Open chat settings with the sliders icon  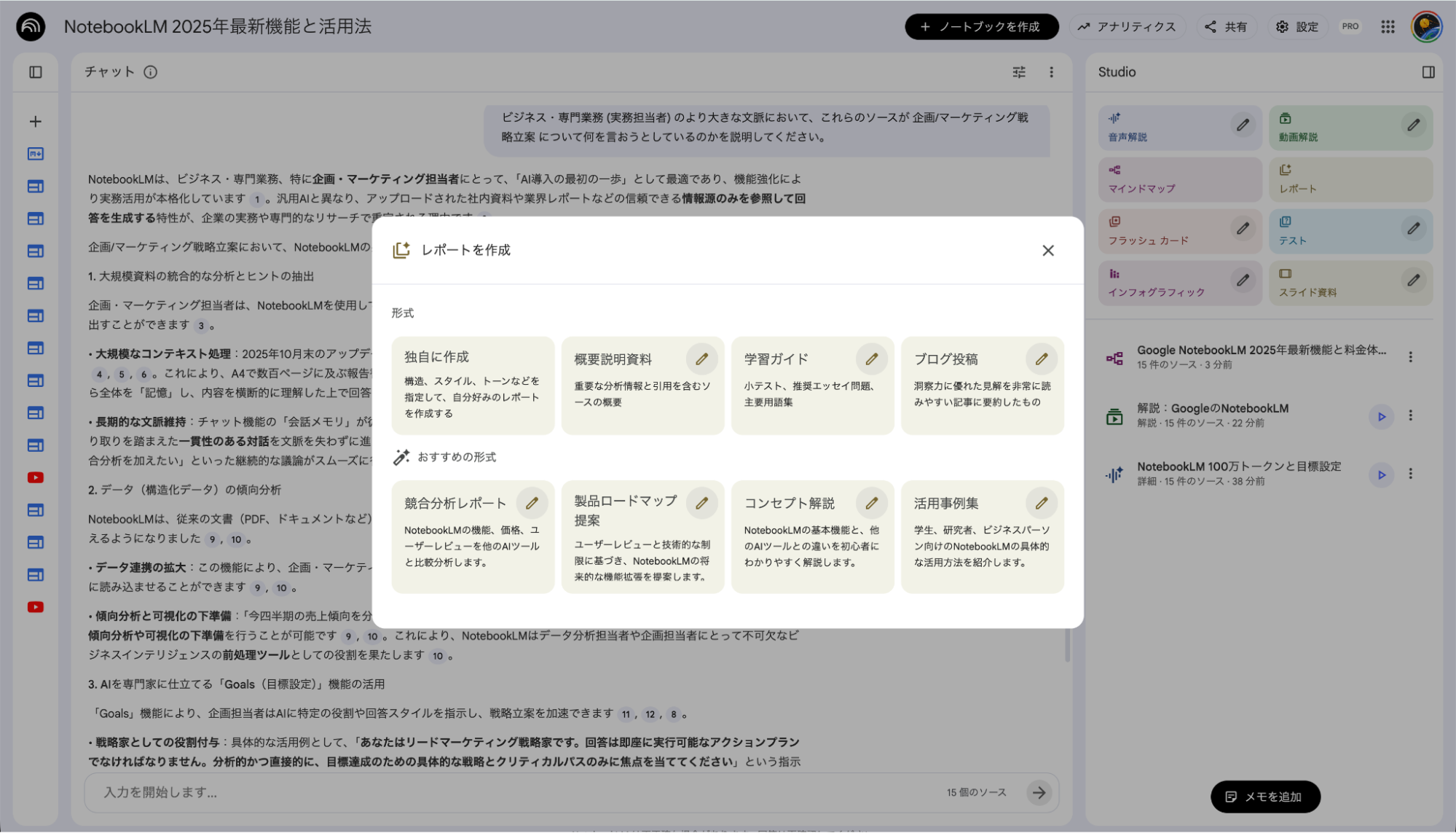pyautogui.click(x=1018, y=71)
